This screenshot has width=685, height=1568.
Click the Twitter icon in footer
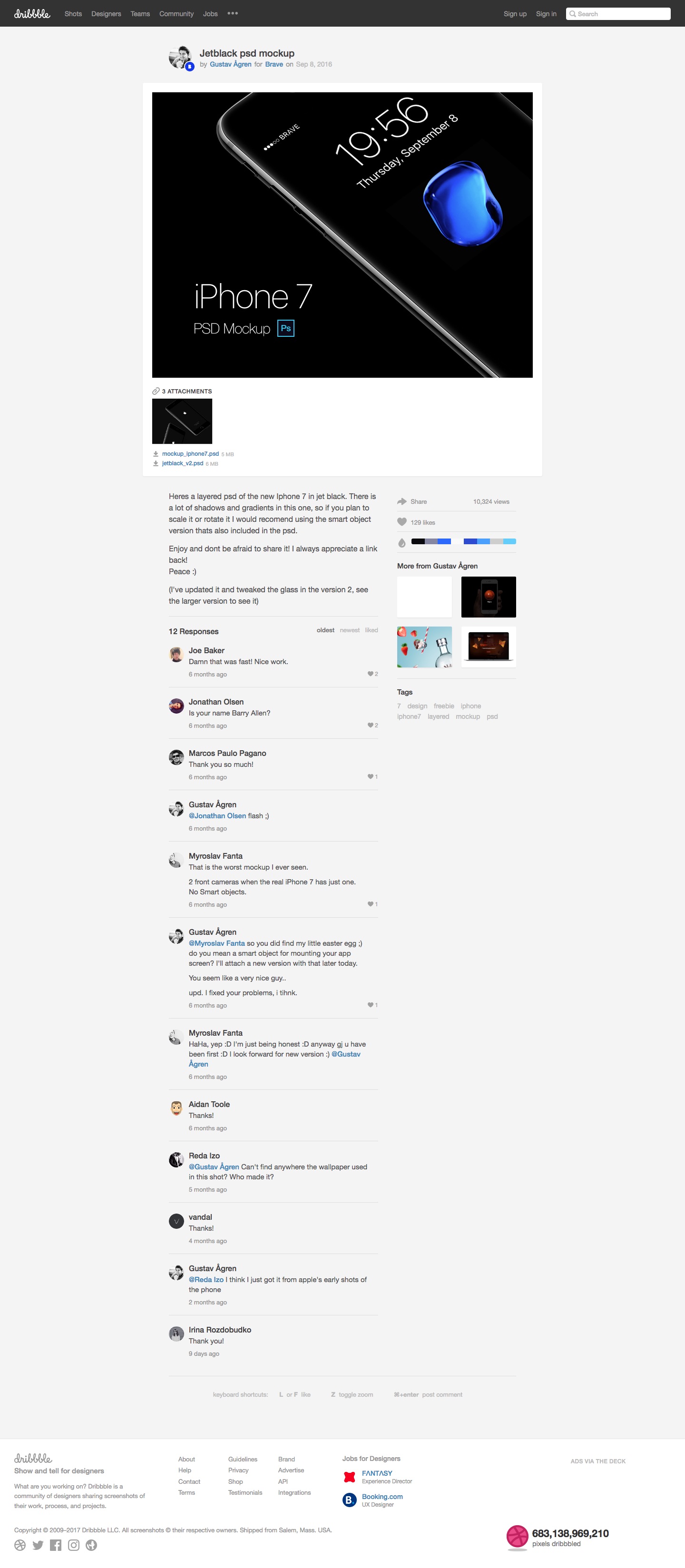[x=38, y=1545]
